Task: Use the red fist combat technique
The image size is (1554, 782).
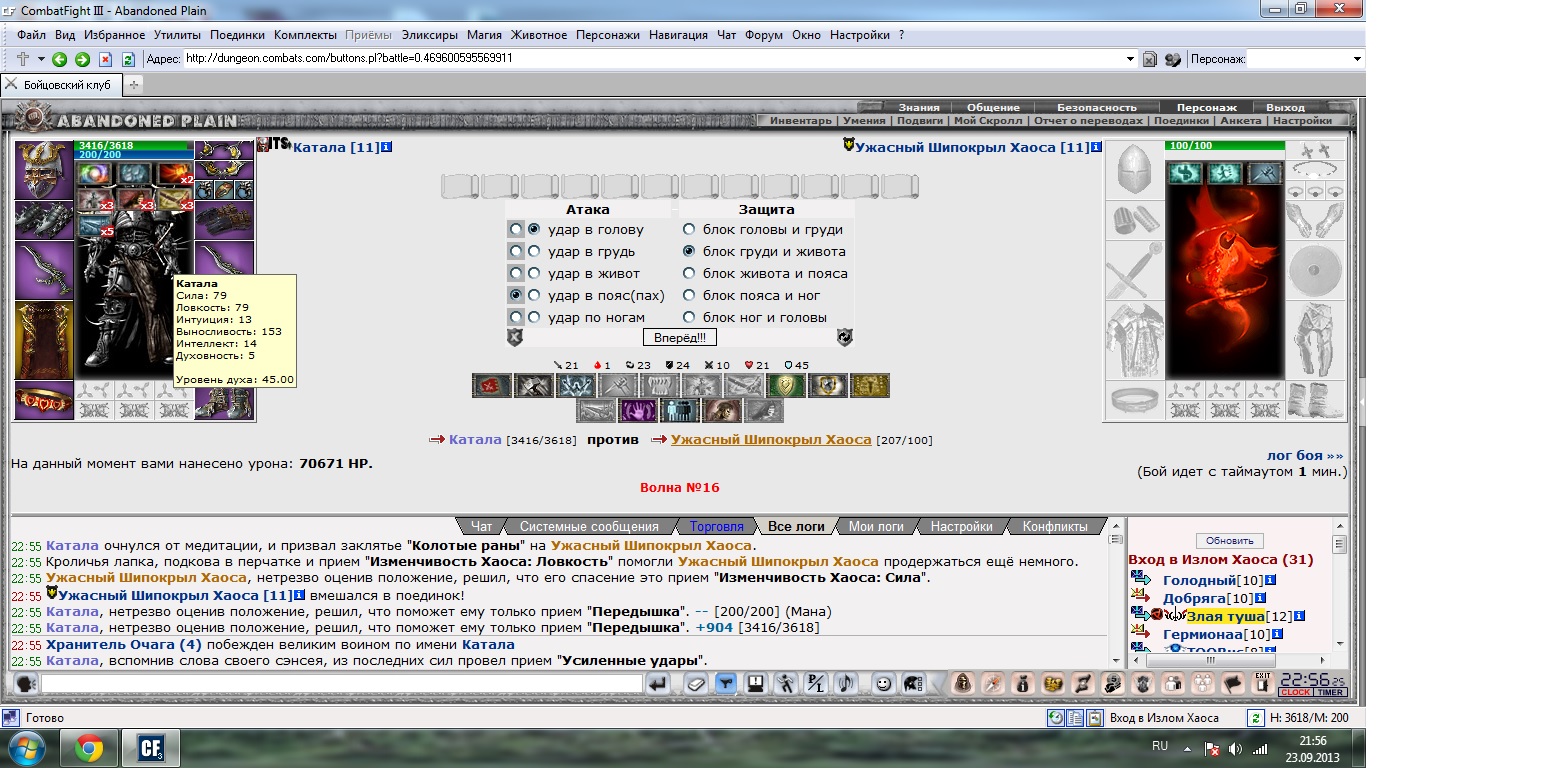Action: (492, 386)
